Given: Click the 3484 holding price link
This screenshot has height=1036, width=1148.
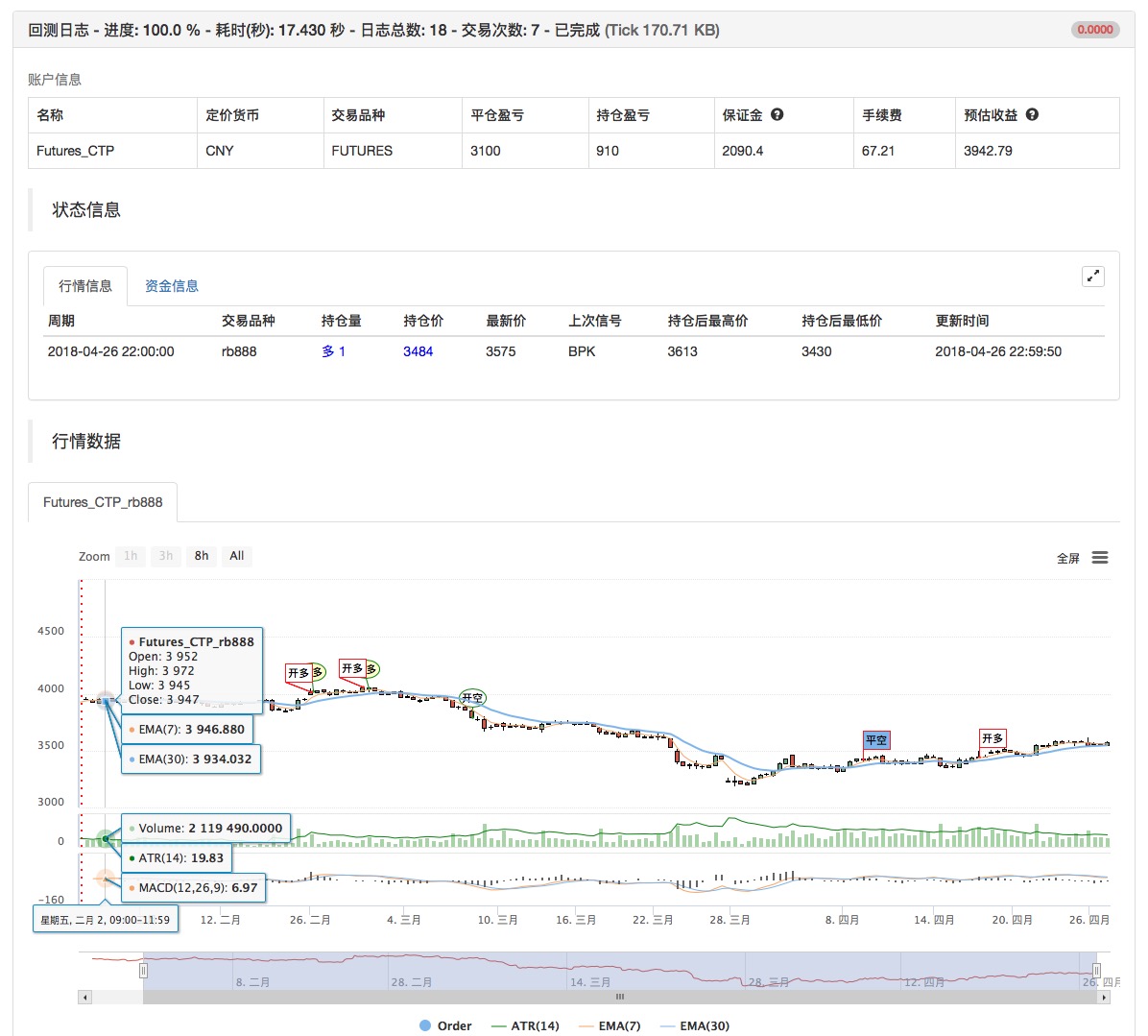Looking at the screenshot, I should pyautogui.click(x=417, y=351).
